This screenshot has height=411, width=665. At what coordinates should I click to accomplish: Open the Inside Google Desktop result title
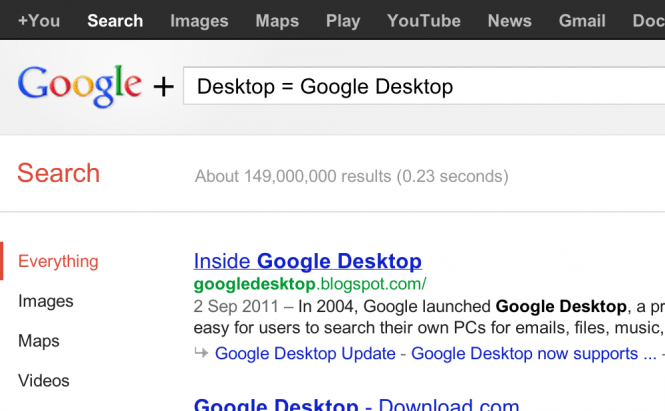(x=307, y=261)
